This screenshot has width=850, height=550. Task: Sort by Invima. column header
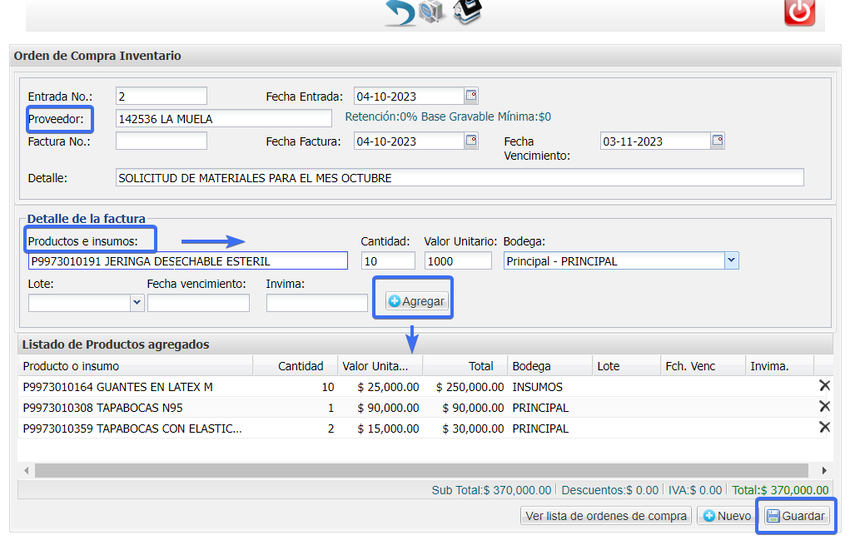coord(780,366)
